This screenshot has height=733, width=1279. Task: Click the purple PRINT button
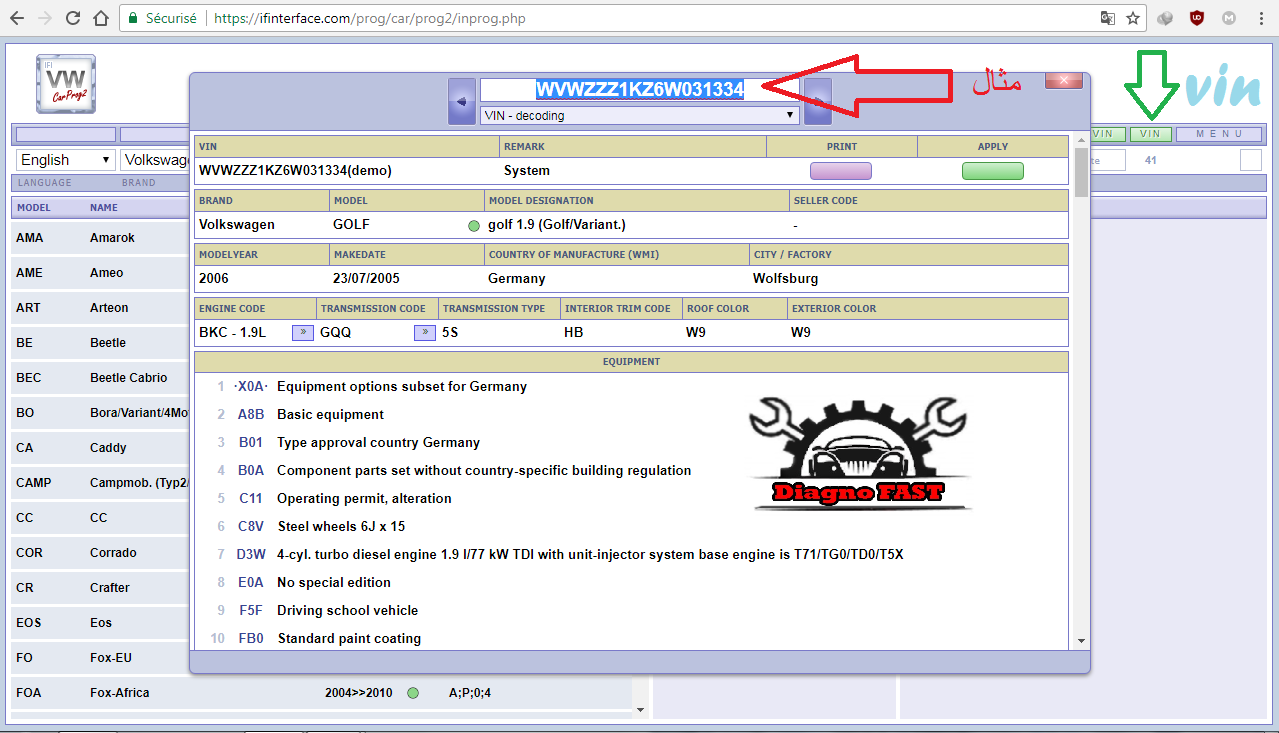click(x=841, y=171)
